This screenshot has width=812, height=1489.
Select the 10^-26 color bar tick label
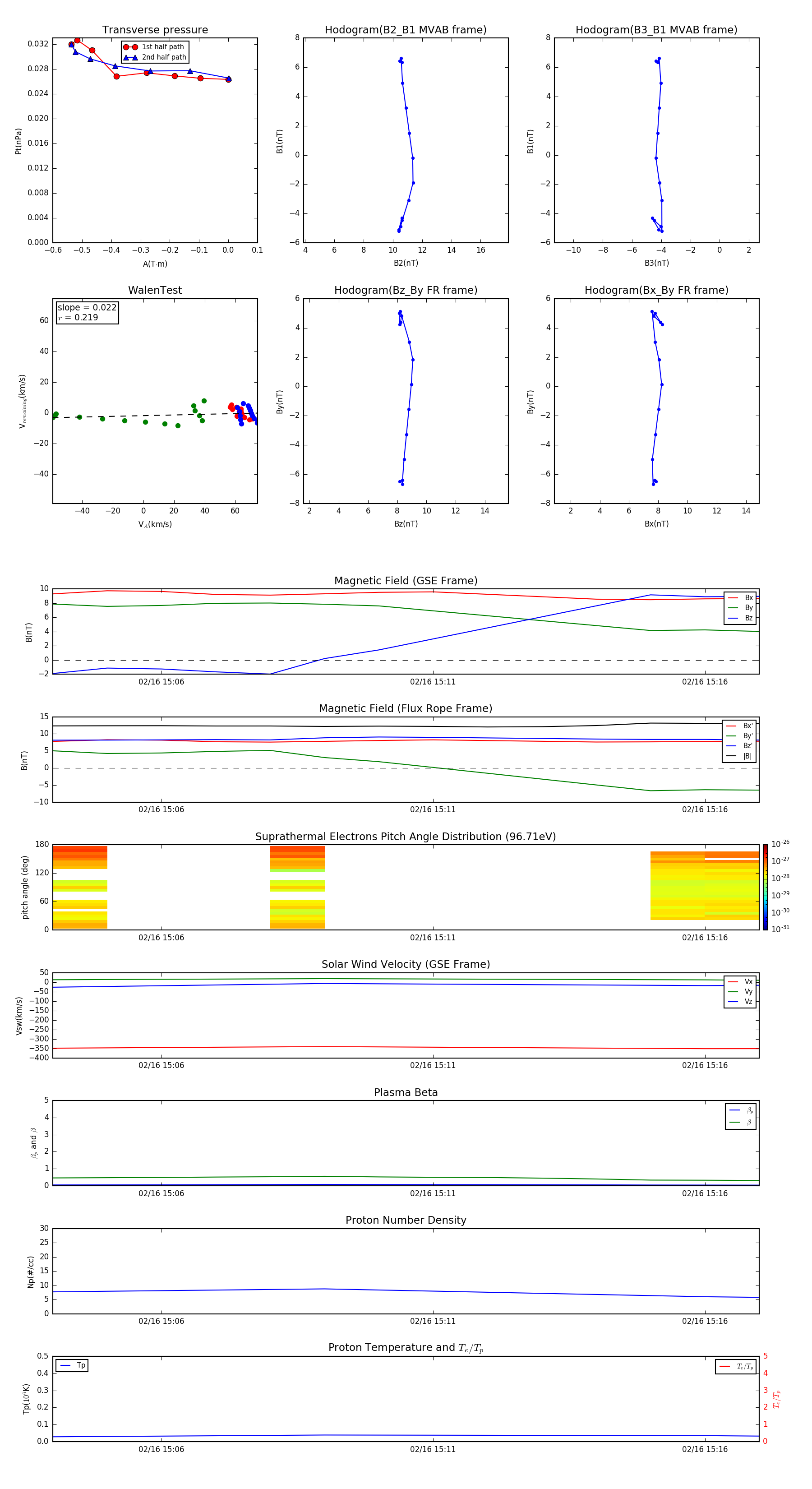click(x=780, y=844)
